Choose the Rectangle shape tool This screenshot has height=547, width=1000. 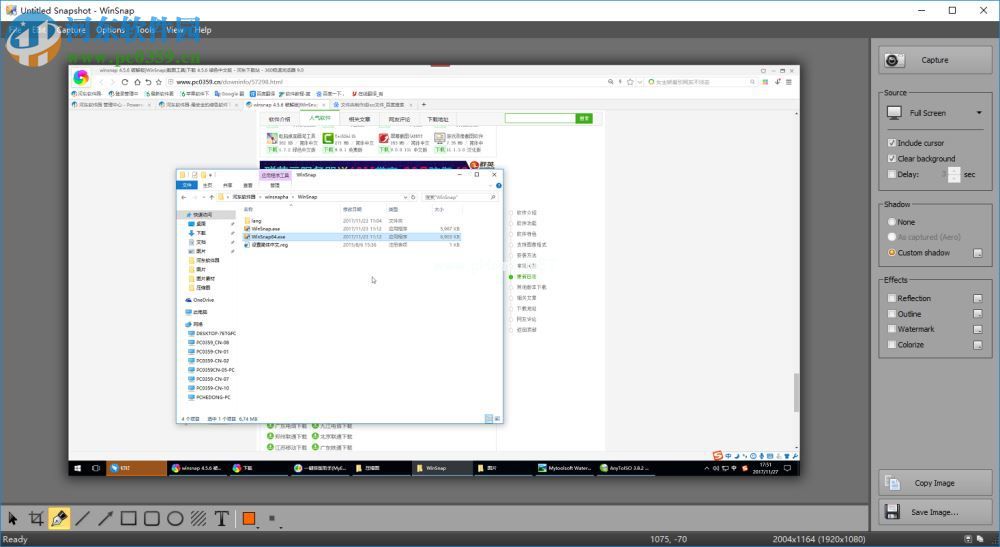click(128, 518)
